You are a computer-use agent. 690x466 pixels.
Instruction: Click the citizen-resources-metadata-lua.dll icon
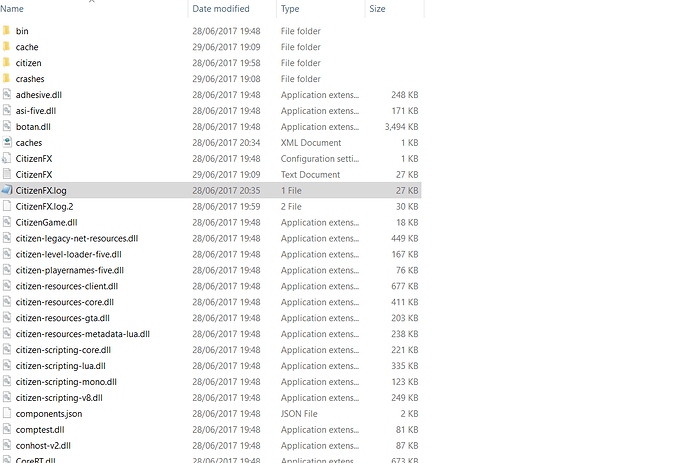click(7, 334)
